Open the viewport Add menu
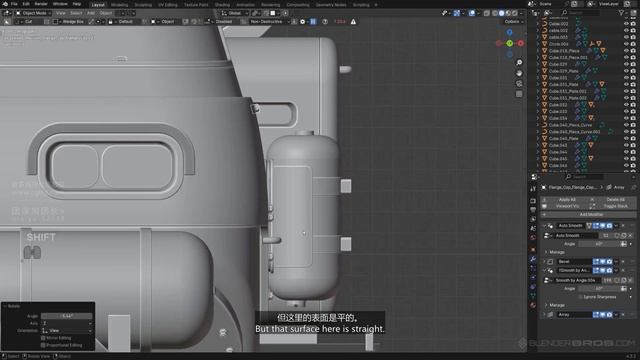 (91, 13)
